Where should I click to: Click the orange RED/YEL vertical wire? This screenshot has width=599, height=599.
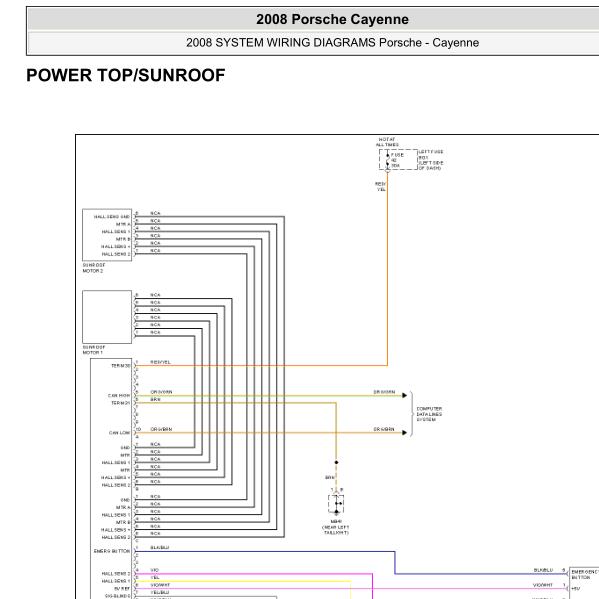[387, 267]
